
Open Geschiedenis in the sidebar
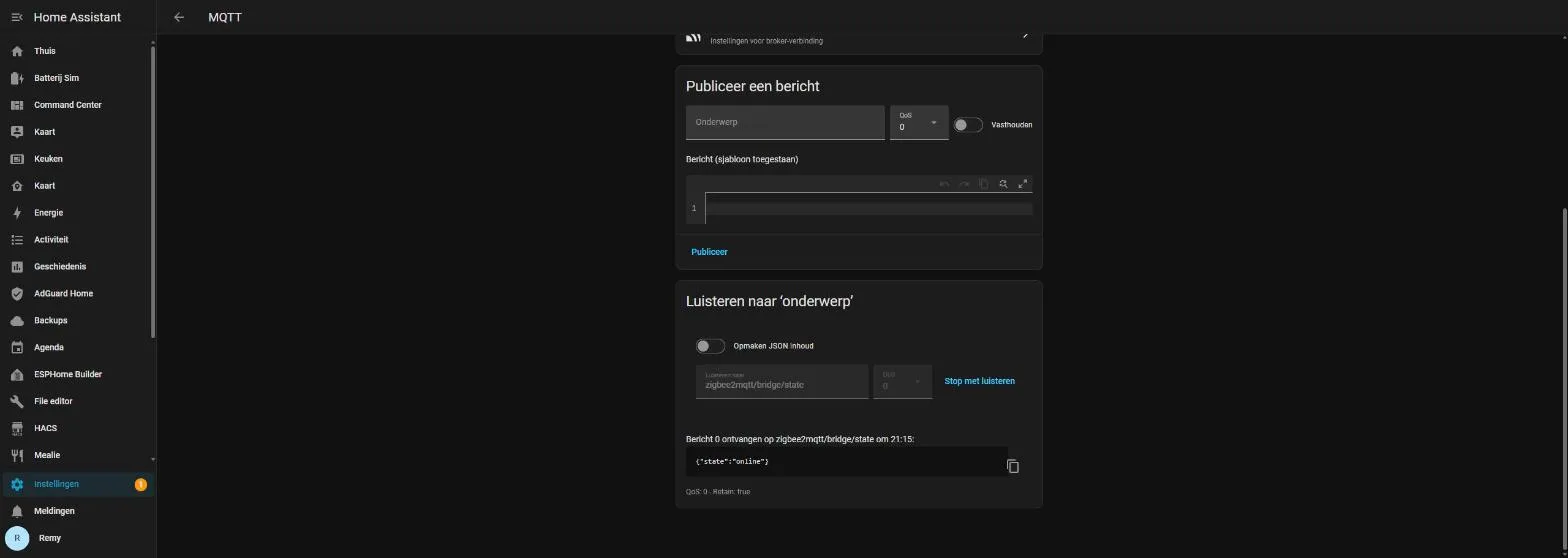coord(78,267)
